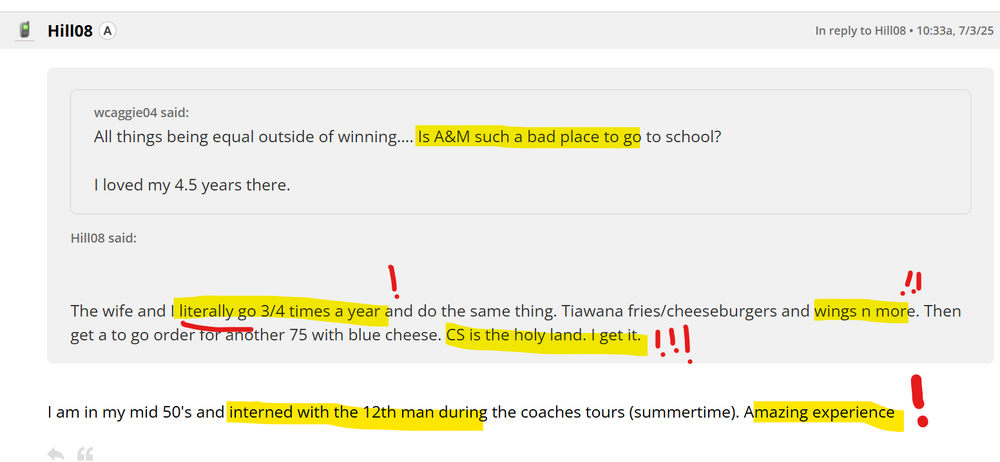This screenshot has height=462, width=1000.
Task: Click the highlighted 'literally go 3/4 times a year' phrase
Action: point(282,311)
